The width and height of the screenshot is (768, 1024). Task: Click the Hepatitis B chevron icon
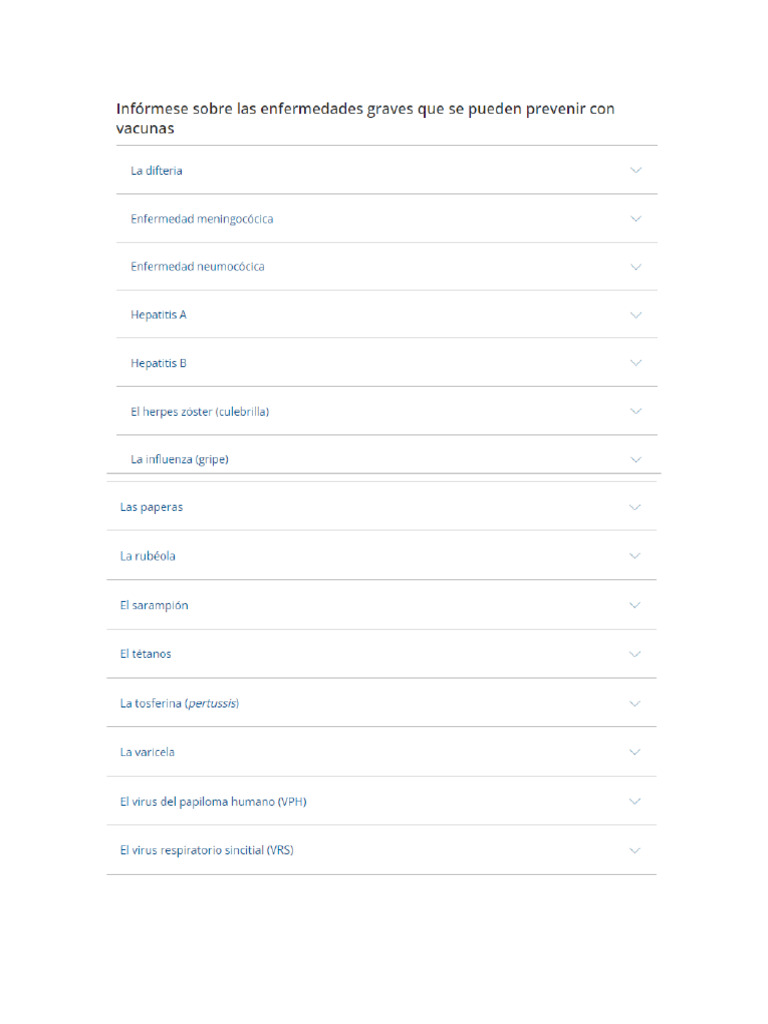click(635, 363)
